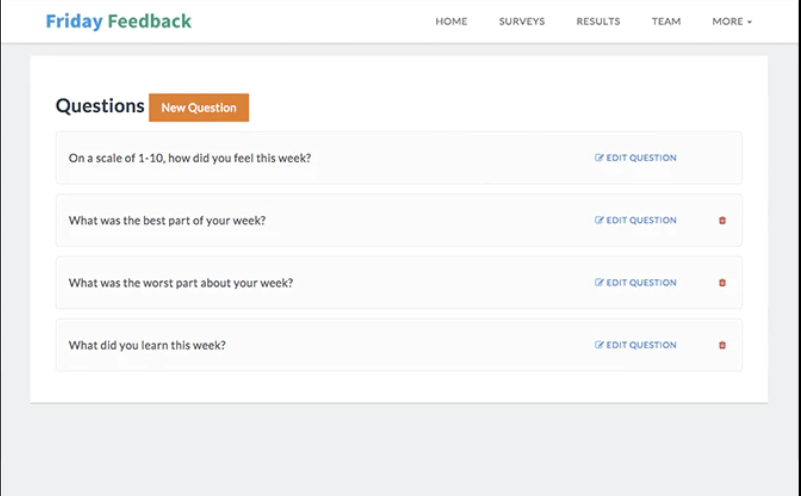Click the caret arrow beside MORE
The image size is (801, 496).
tap(749, 22)
